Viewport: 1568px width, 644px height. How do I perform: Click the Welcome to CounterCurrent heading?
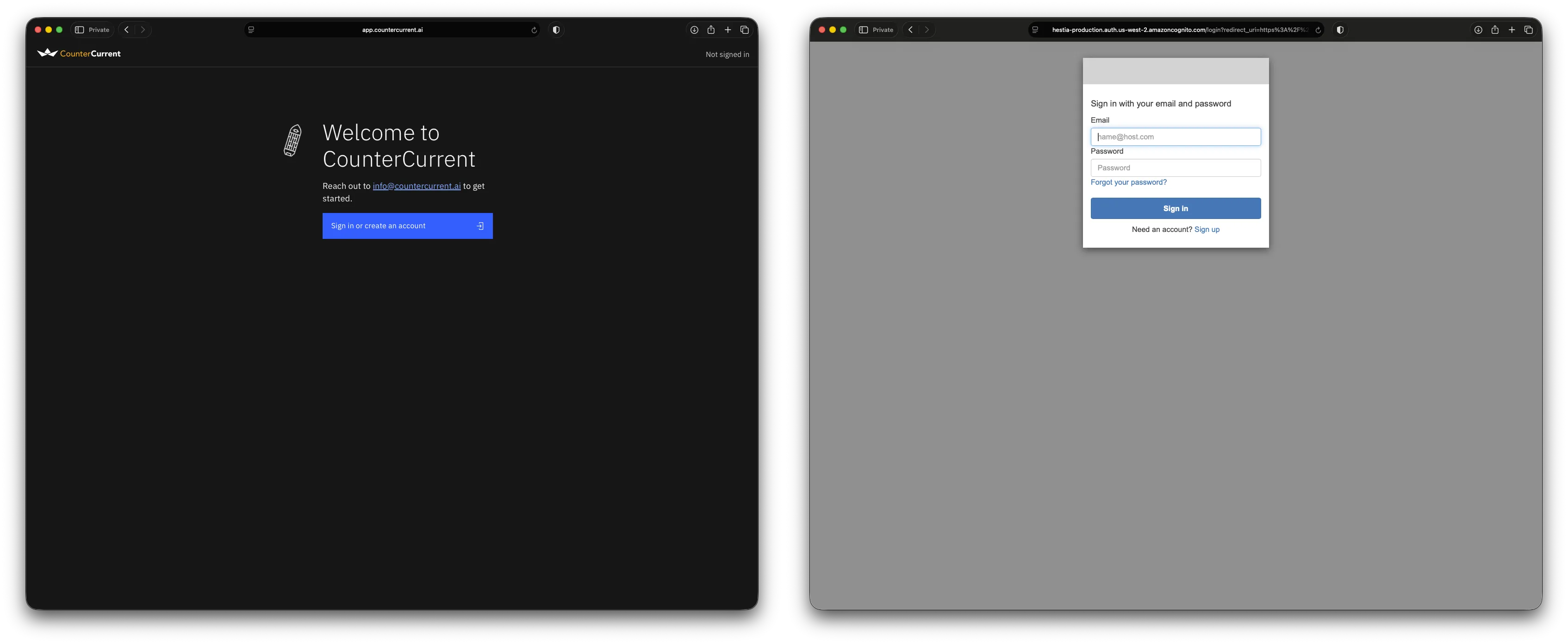[x=398, y=146]
